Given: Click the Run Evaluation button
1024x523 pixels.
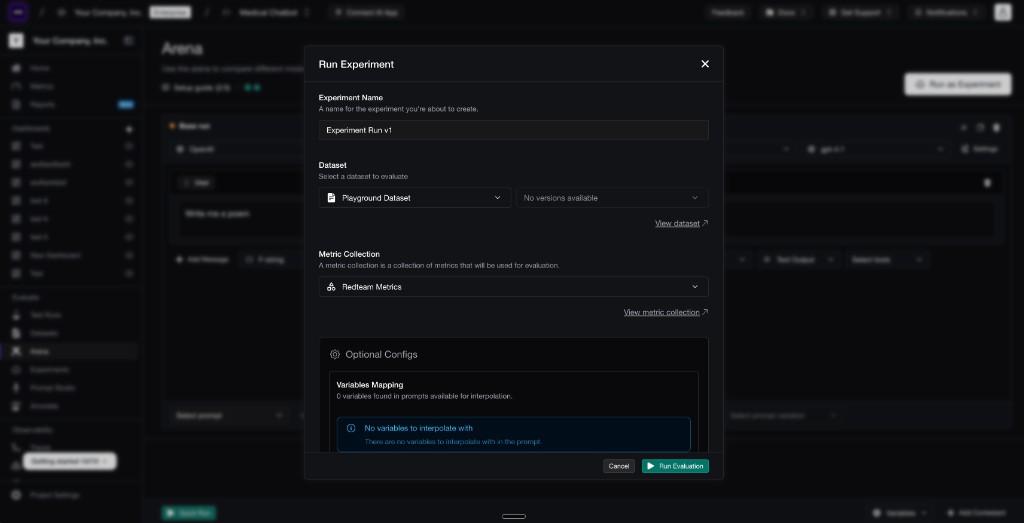Looking at the screenshot, I should [x=675, y=466].
